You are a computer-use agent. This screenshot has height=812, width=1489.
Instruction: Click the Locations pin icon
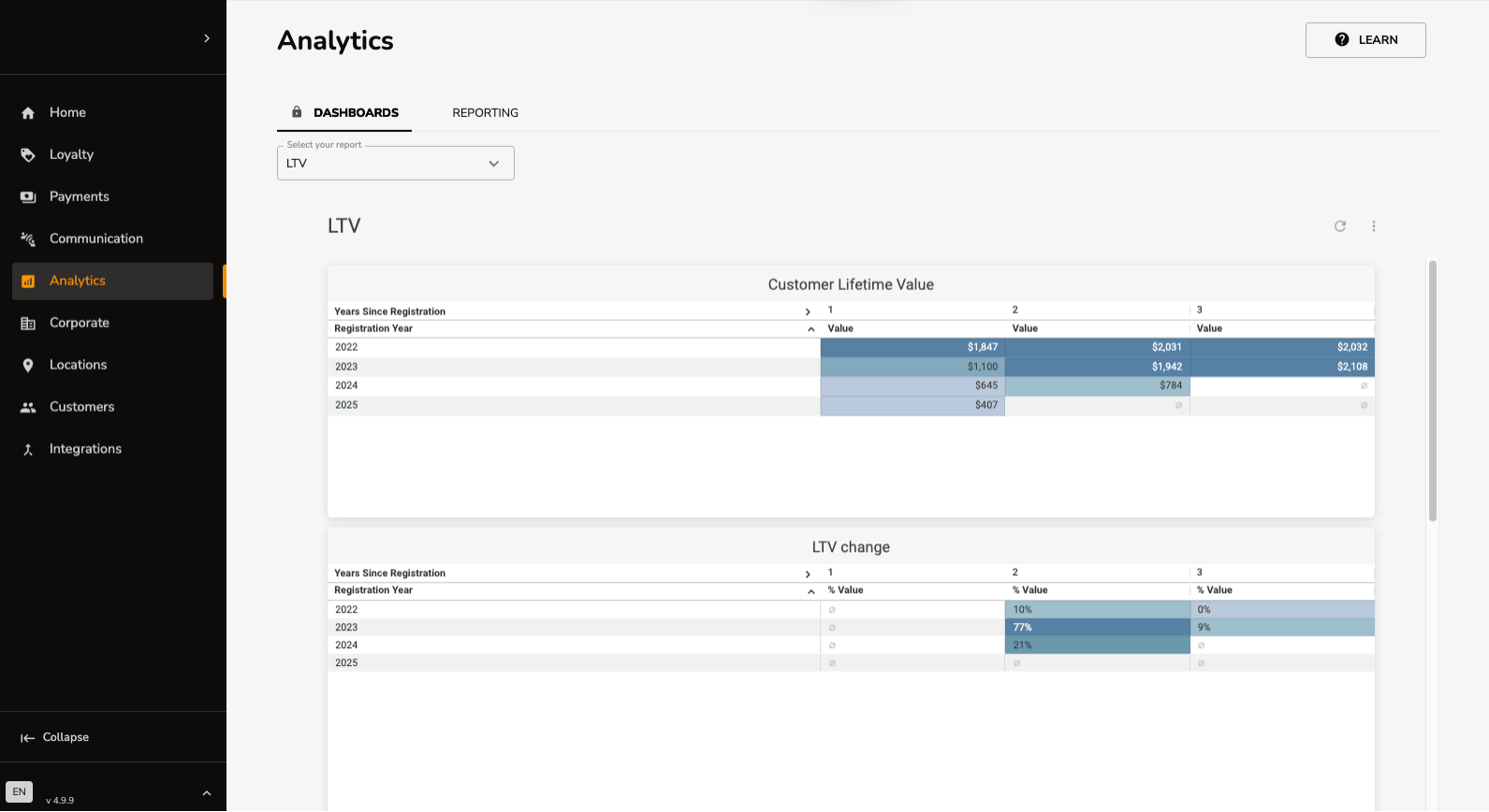pyautogui.click(x=28, y=366)
